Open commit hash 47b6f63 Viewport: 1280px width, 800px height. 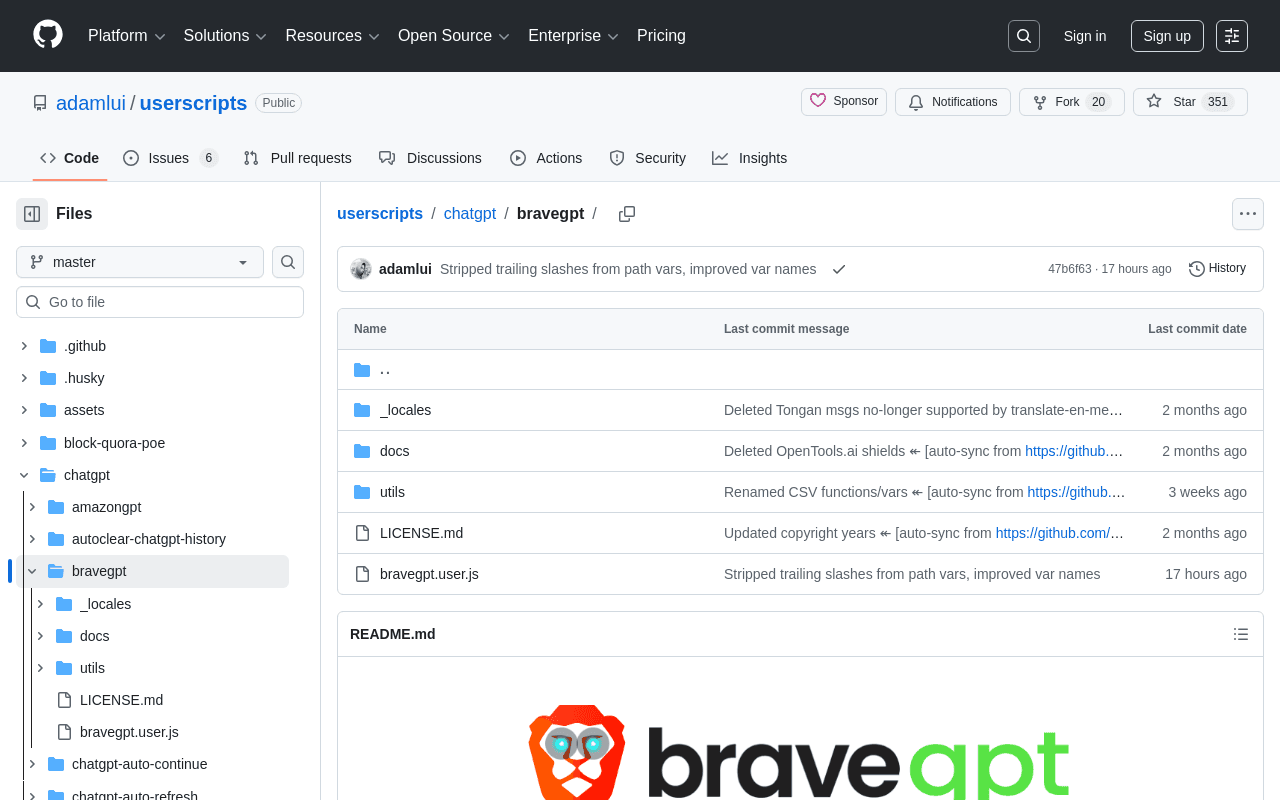[1070, 269]
